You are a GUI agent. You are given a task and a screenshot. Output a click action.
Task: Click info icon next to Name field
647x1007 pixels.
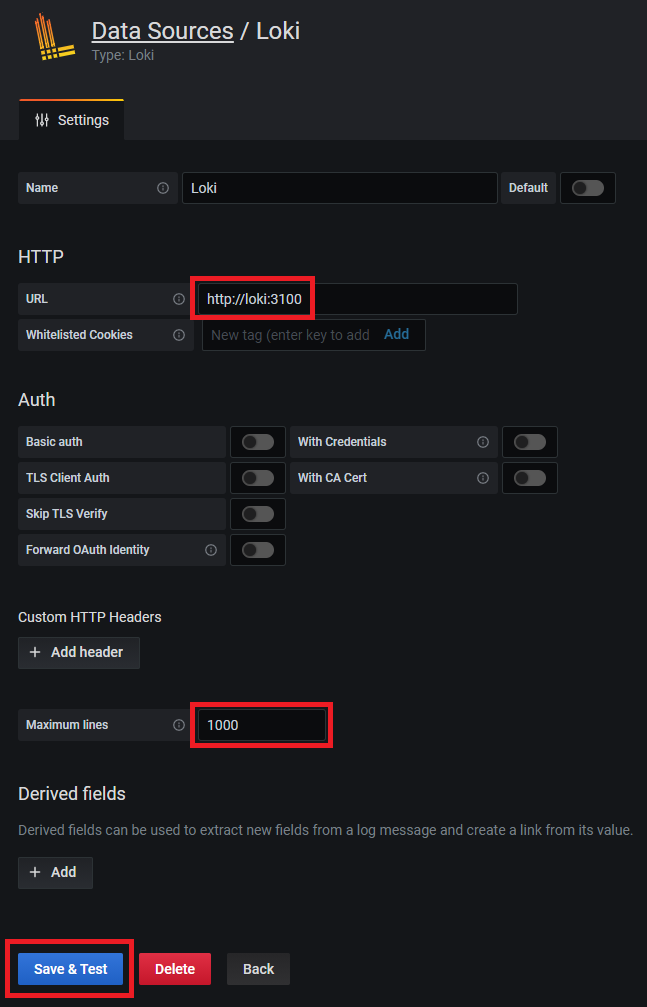click(163, 188)
